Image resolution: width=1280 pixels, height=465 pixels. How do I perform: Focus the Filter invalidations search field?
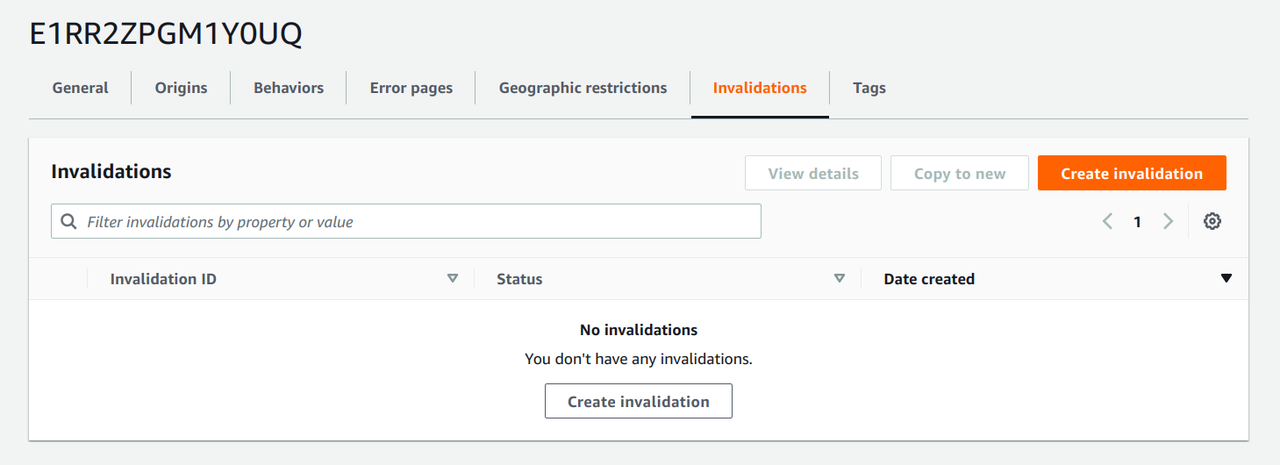pyautogui.click(x=420, y=222)
